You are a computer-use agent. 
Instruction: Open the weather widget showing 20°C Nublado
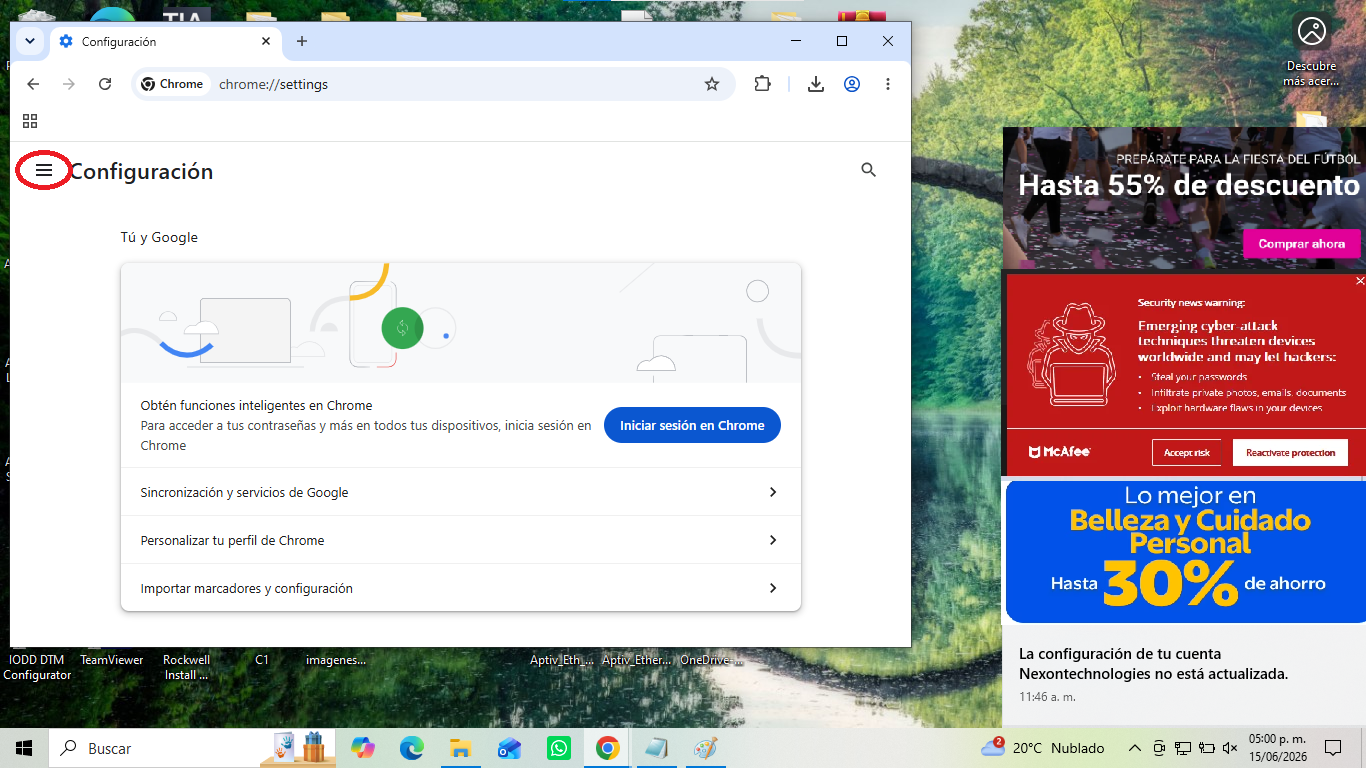1044,748
